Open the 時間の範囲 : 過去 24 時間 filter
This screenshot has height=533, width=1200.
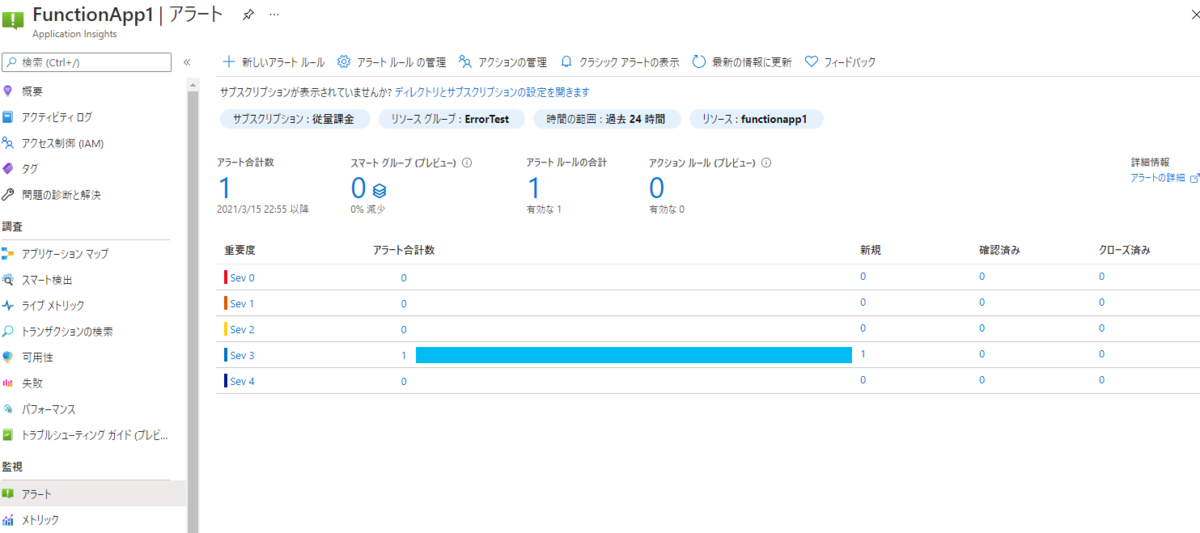[x=607, y=119]
